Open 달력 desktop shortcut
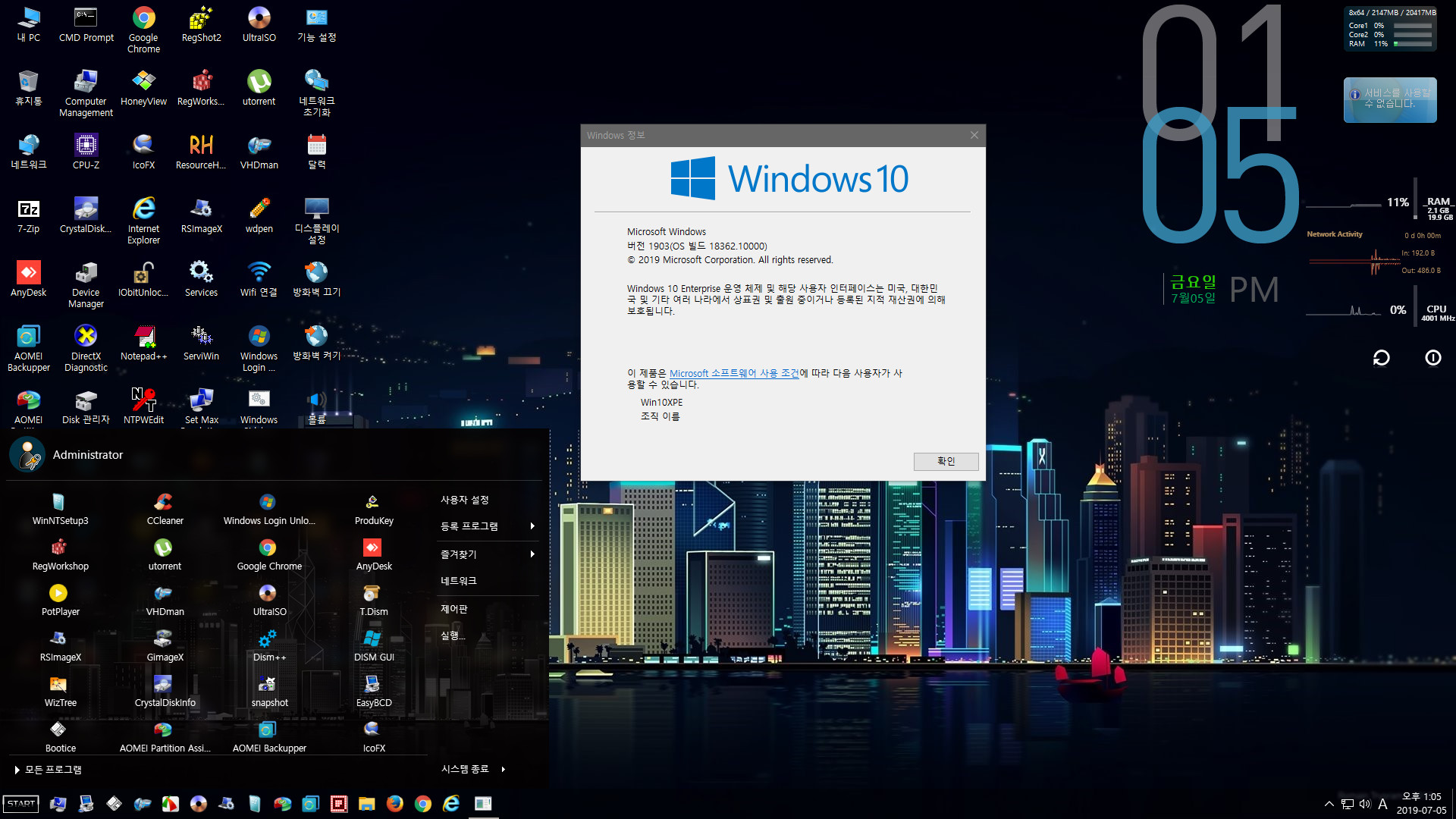Image resolution: width=1456 pixels, height=819 pixels. (316, 152)
